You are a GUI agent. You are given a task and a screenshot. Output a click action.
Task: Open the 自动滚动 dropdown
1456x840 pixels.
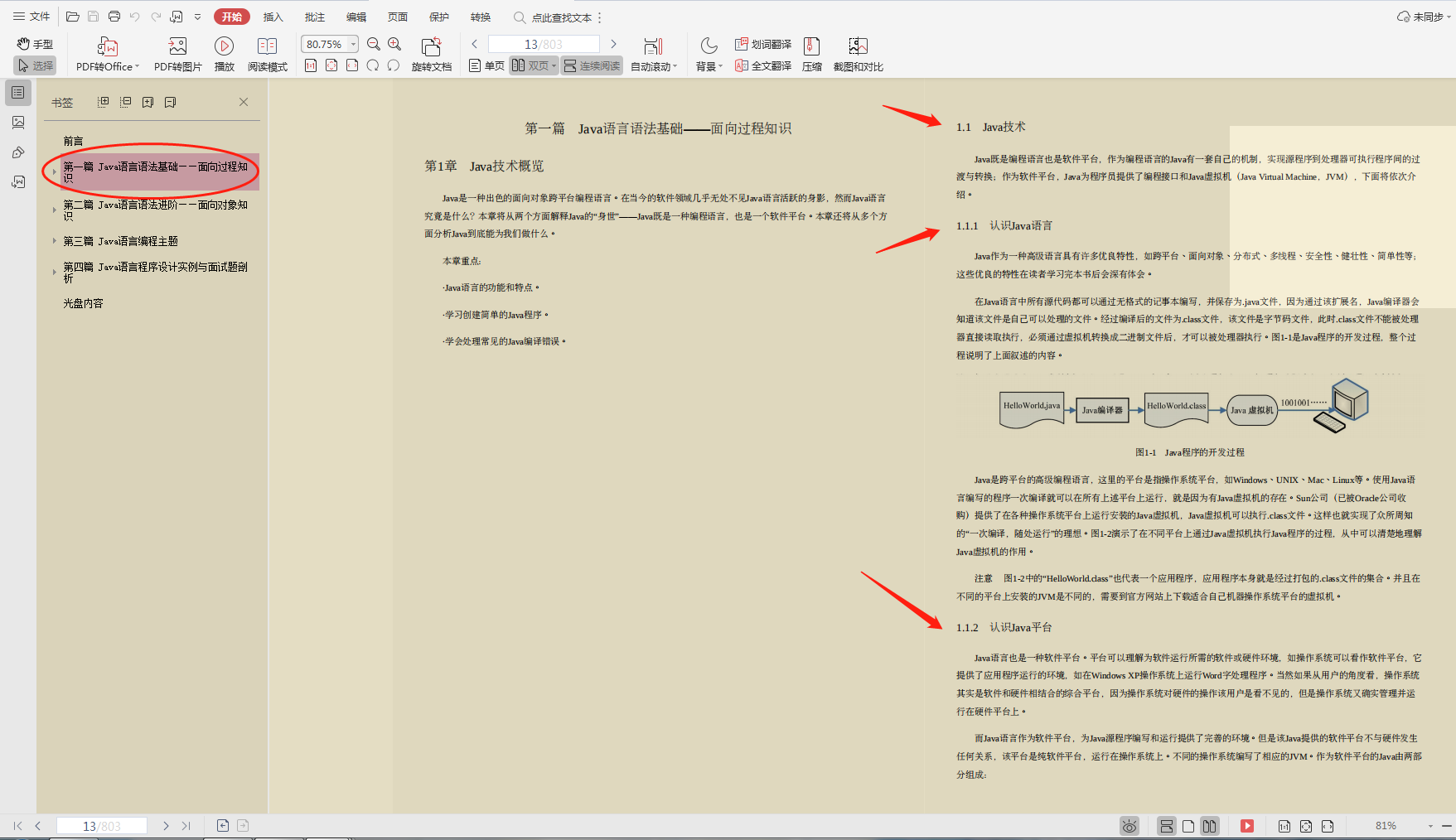pos(654,55)
